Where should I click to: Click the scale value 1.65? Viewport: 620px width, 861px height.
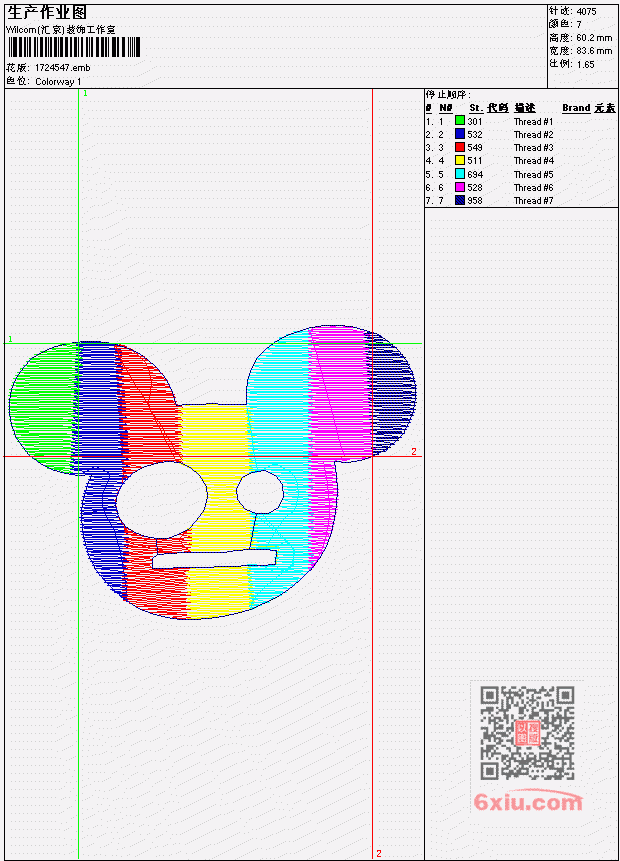[x=585, y=64]
